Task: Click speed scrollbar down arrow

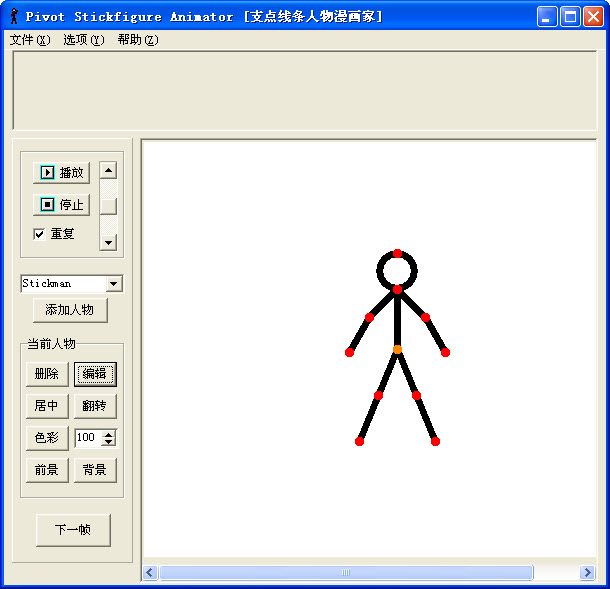Action: 109,243
